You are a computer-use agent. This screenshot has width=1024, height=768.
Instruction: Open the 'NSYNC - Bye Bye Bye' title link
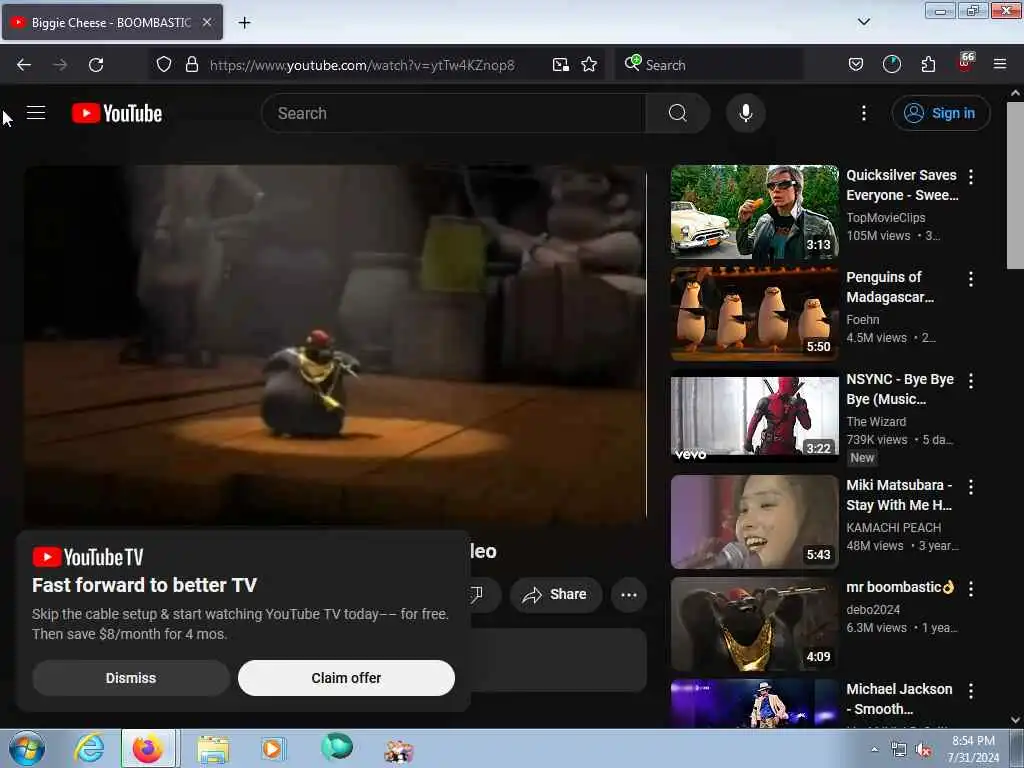pos(900,389)
